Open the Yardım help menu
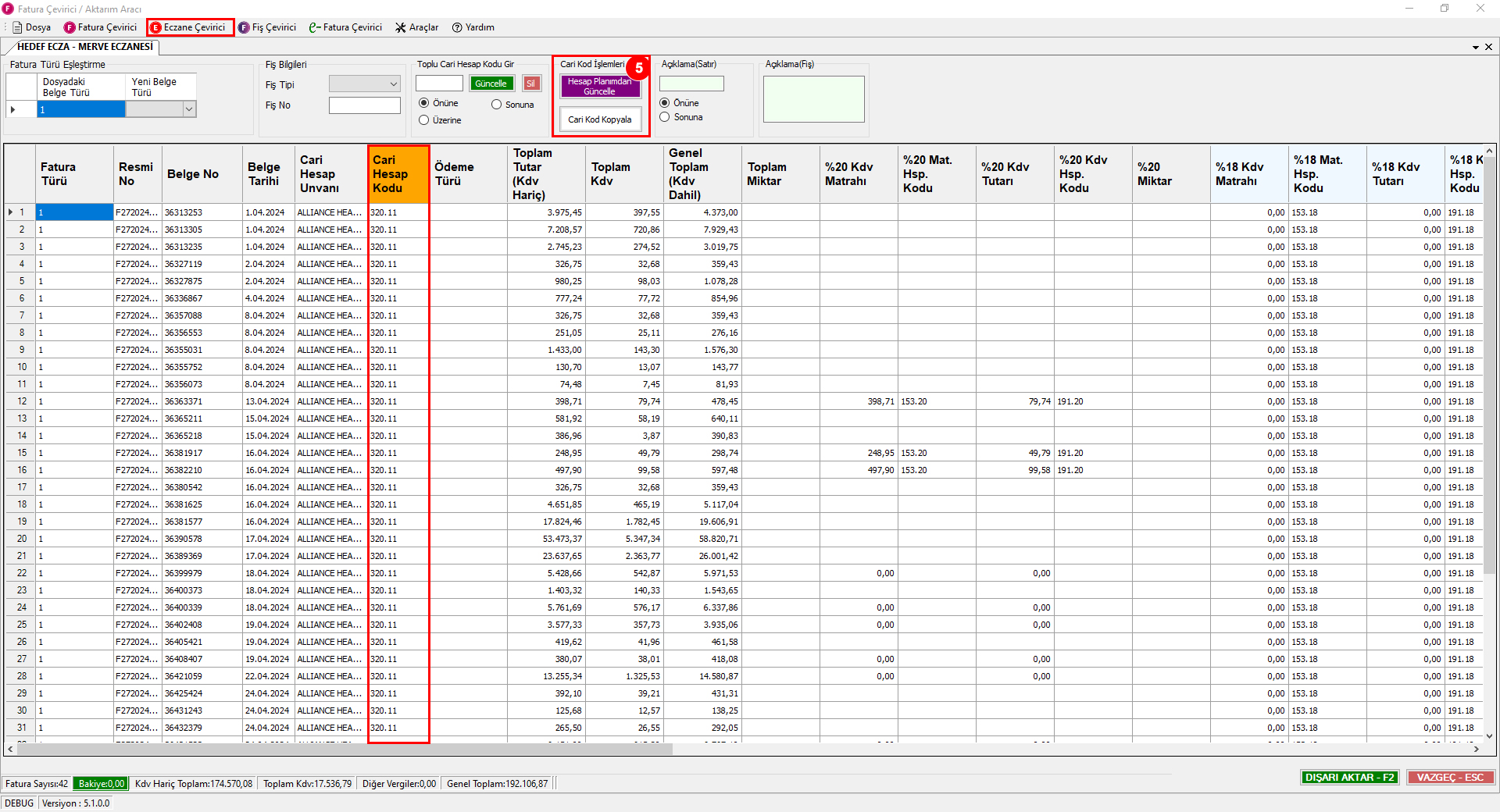 coord(473,27)
